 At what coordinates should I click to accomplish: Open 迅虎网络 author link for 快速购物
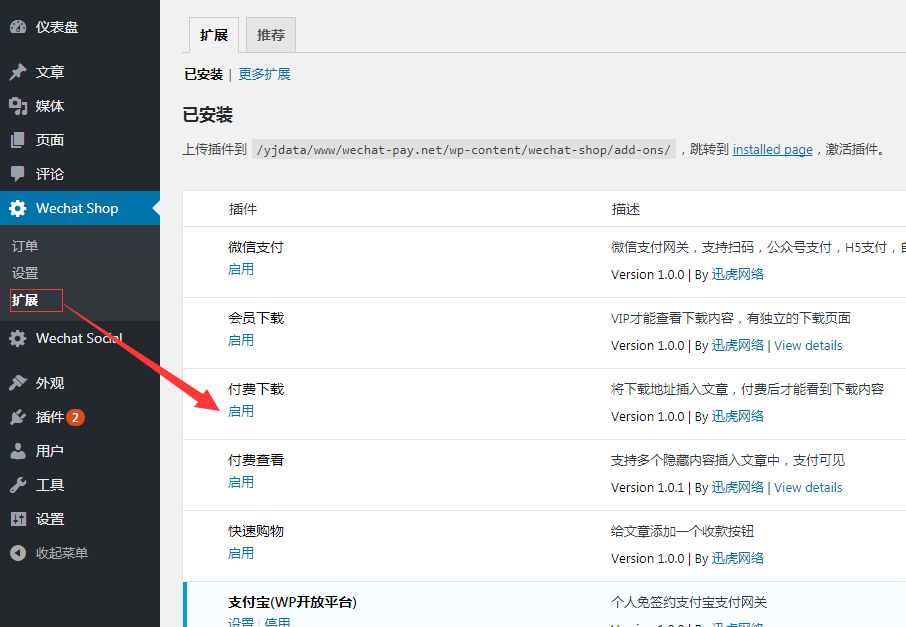pos(737,559)
